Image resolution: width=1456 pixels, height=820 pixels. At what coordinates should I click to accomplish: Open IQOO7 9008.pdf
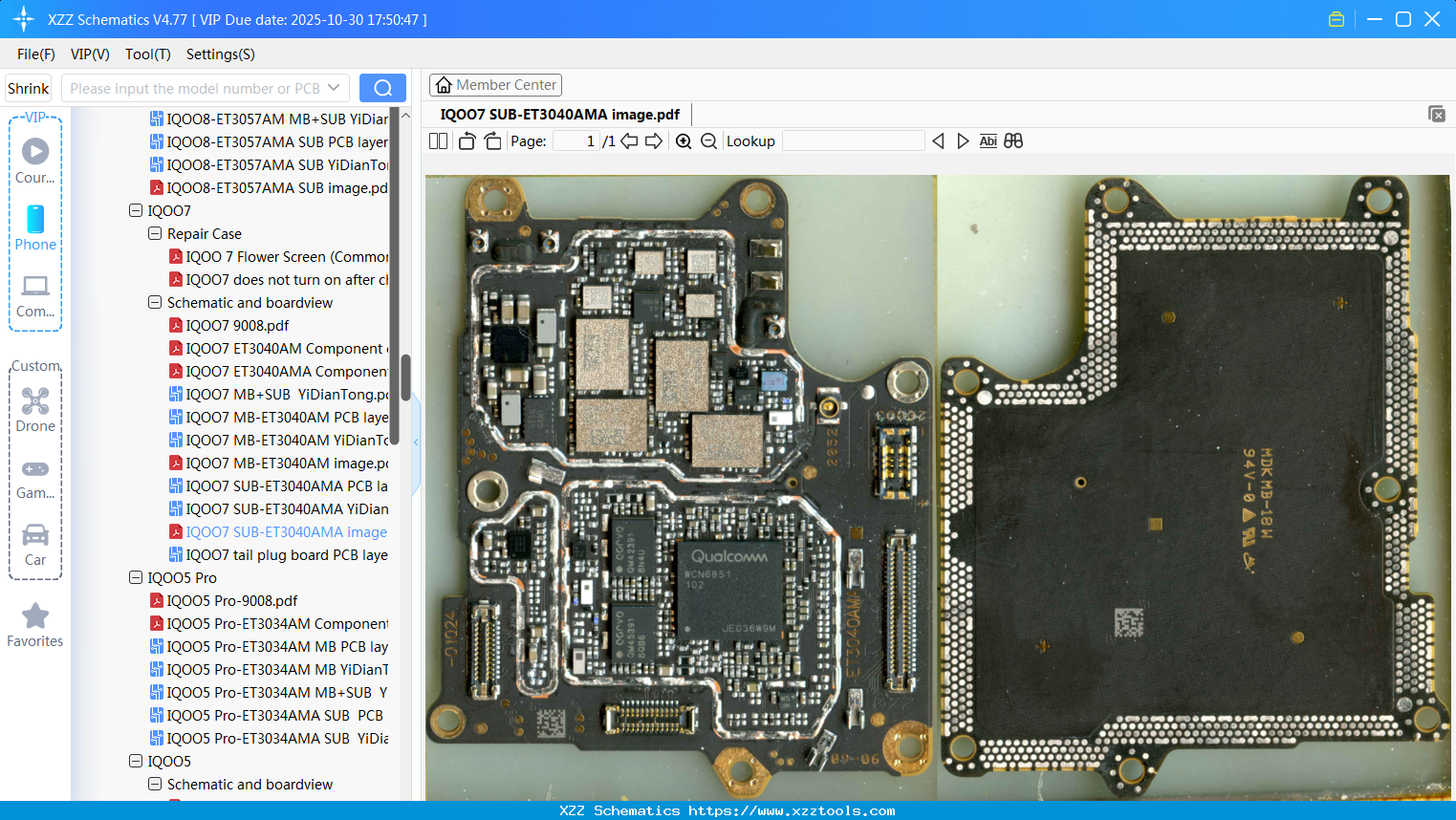[237, 325]
